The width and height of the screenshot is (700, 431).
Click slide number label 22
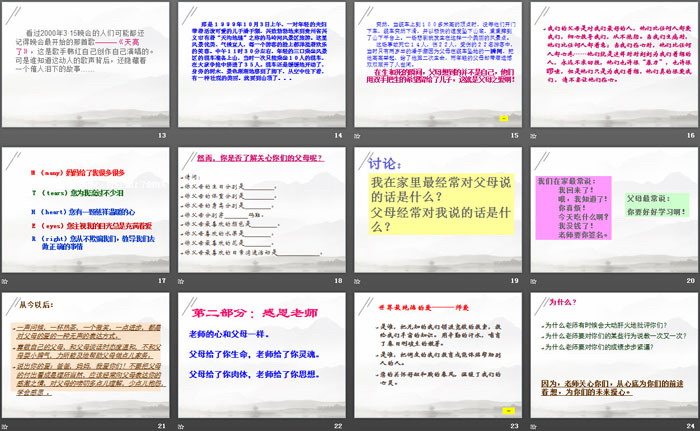(x=338, y=426)
